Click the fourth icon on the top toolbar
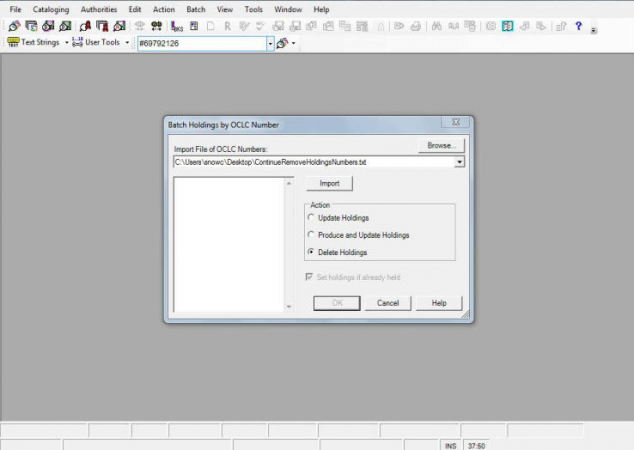634x450 pixels. pos(65,26)
